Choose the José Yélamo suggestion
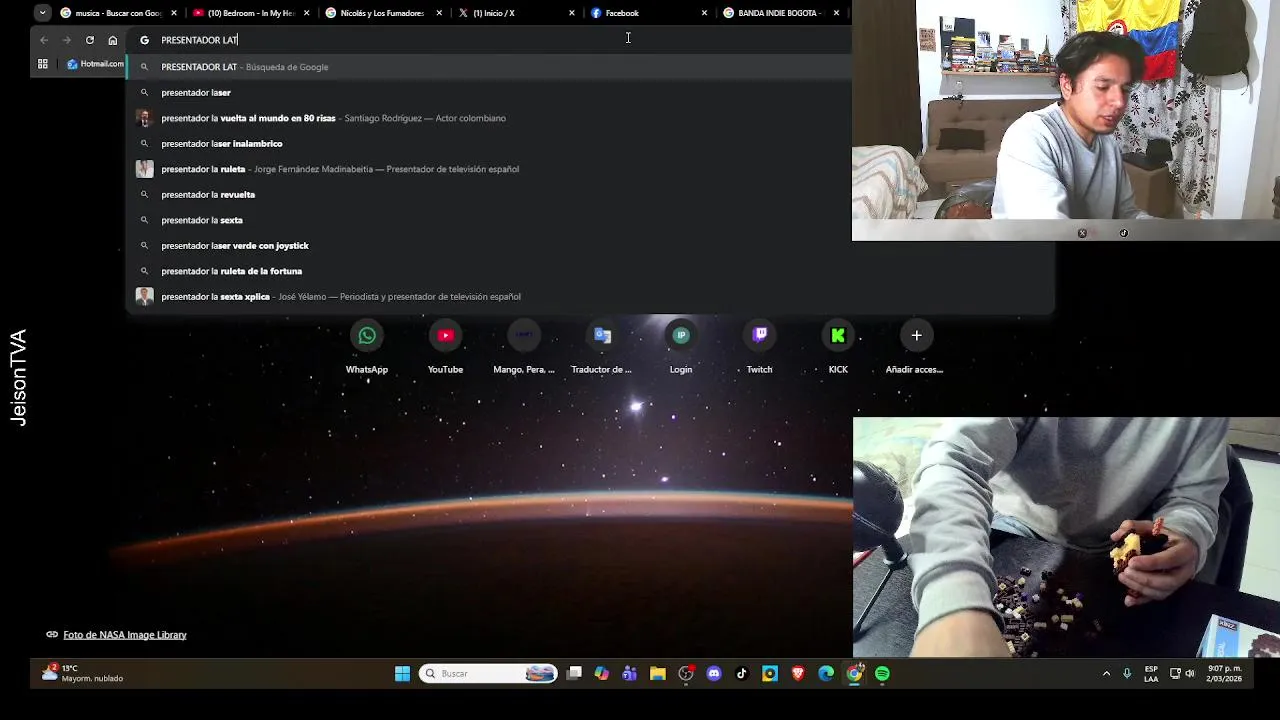Viewport: 1280px width, 720px height. pyautogui.click(x=590, y=296)
